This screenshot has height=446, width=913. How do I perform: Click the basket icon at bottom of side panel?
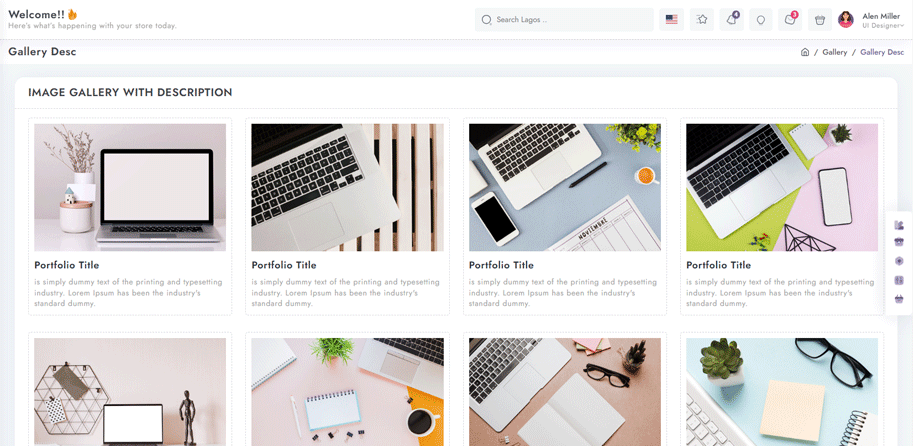(898, 299)
